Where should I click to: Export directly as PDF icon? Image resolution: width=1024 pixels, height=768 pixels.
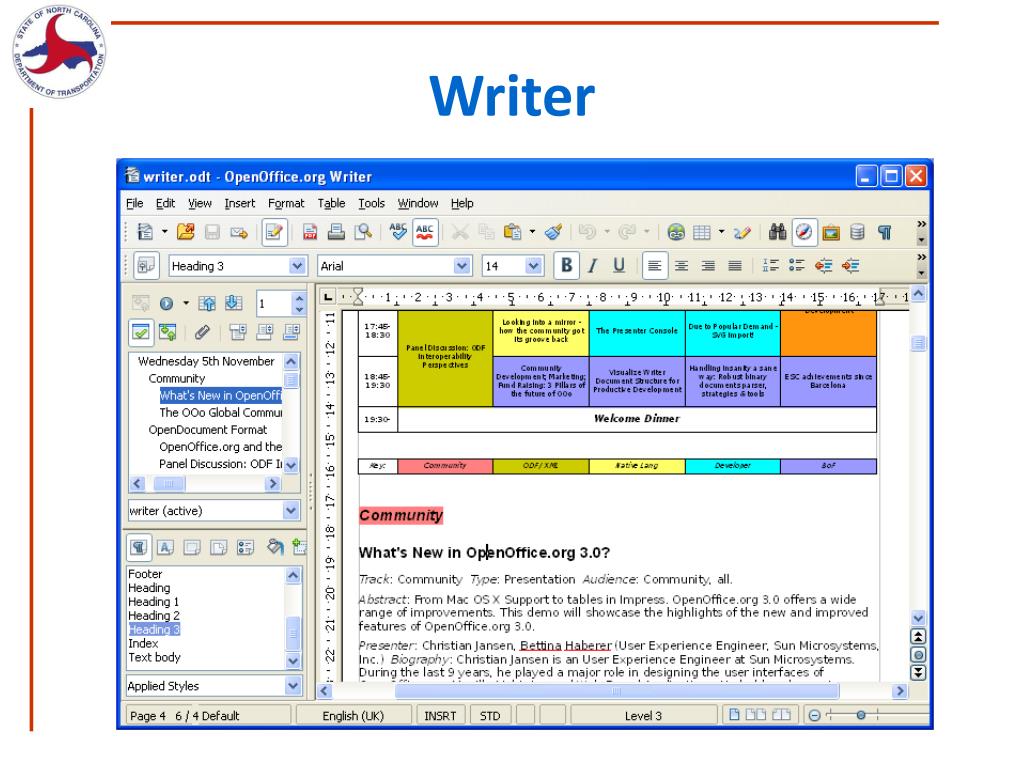(310, 232)
